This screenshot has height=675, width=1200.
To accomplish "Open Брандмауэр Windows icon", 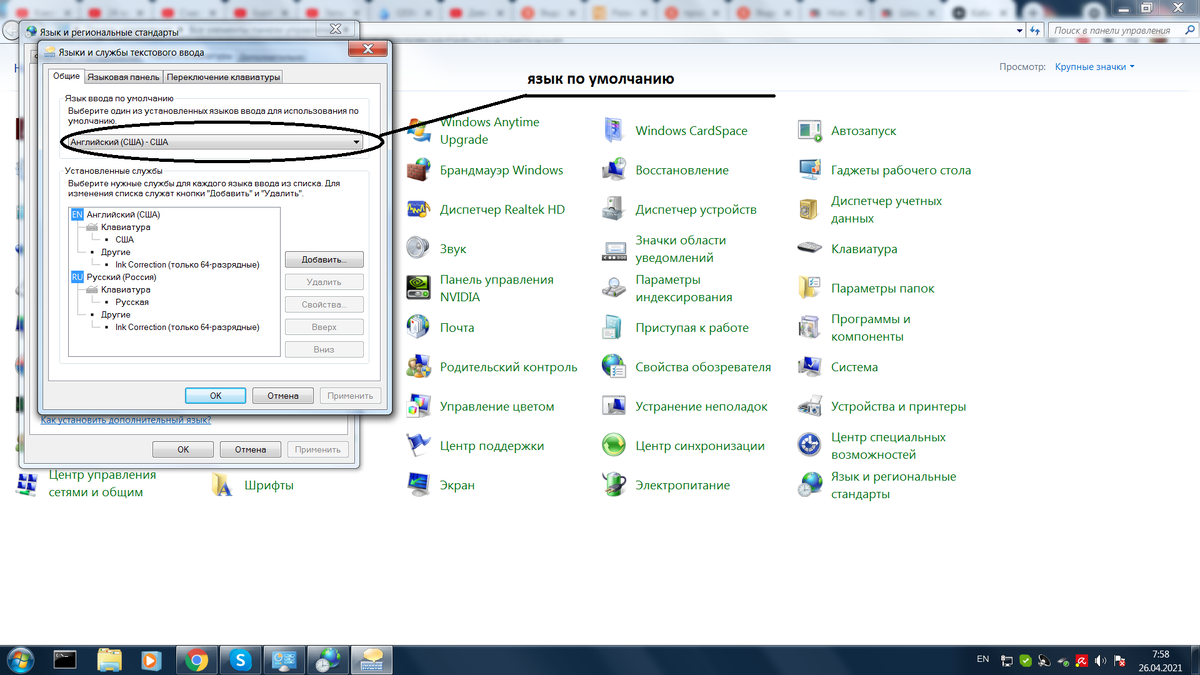I will 420,170.
